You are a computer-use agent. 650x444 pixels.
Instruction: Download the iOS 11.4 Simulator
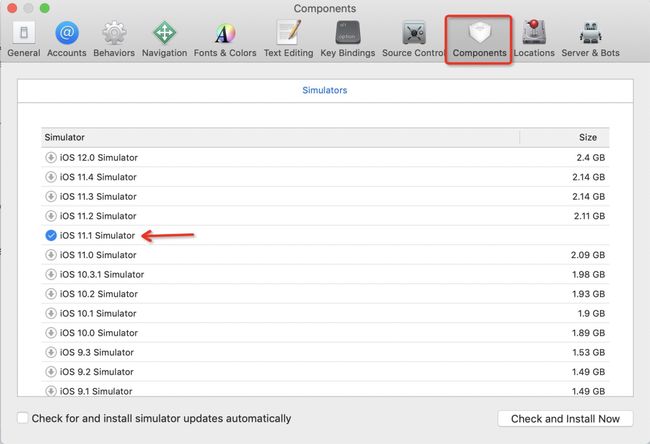(51, 177)
